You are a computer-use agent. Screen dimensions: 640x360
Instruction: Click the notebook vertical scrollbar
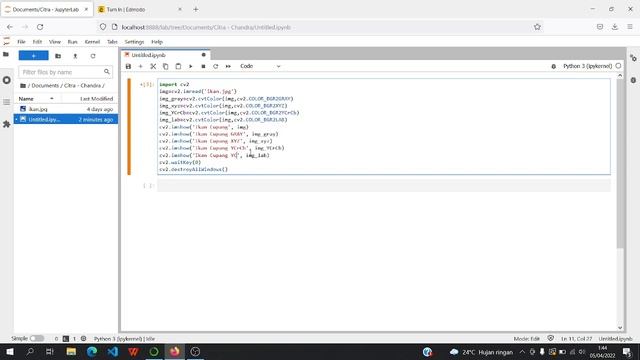[x=620, y=163]
